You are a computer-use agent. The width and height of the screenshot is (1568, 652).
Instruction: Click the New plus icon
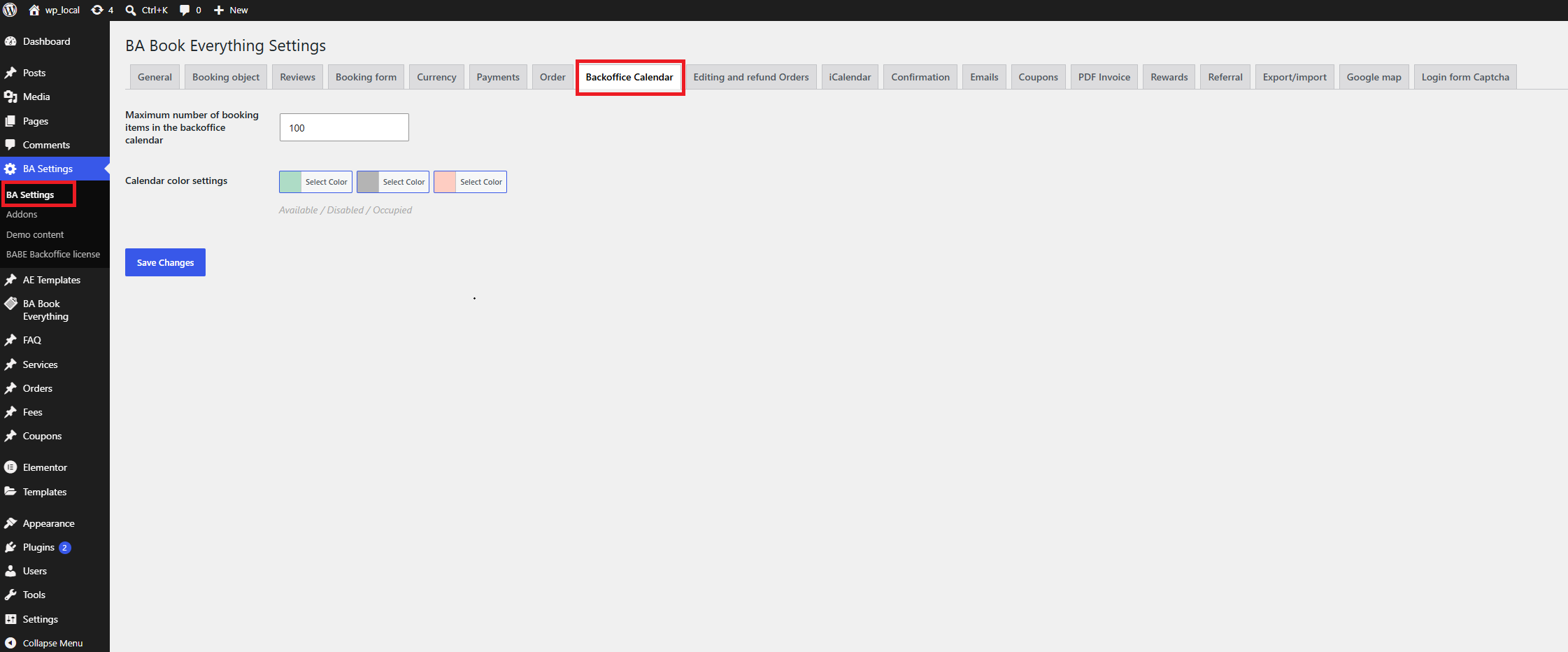click(x=219, y=10)
